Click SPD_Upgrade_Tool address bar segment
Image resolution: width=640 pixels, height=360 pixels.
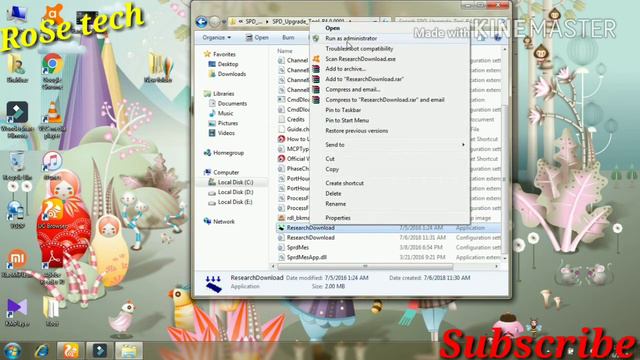coord(308,21)
